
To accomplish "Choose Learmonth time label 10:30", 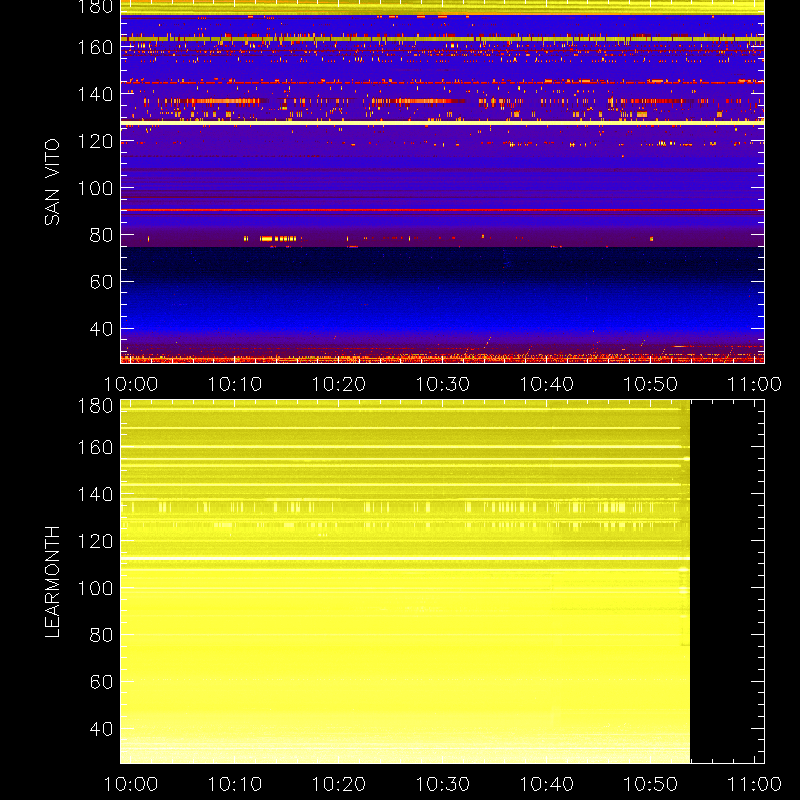I will (x=443, y=784).
